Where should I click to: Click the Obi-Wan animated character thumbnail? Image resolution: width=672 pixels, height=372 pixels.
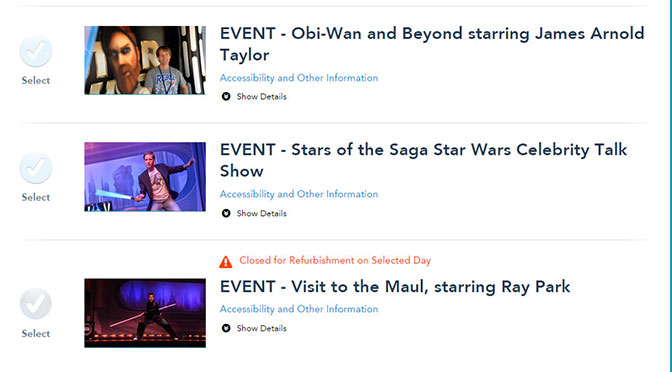click(x=145, y=60)
